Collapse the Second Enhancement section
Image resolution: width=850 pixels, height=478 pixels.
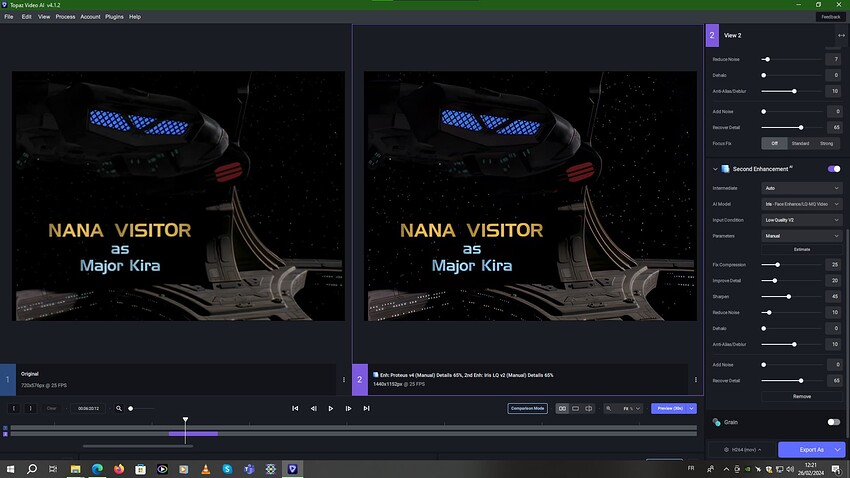715,169
